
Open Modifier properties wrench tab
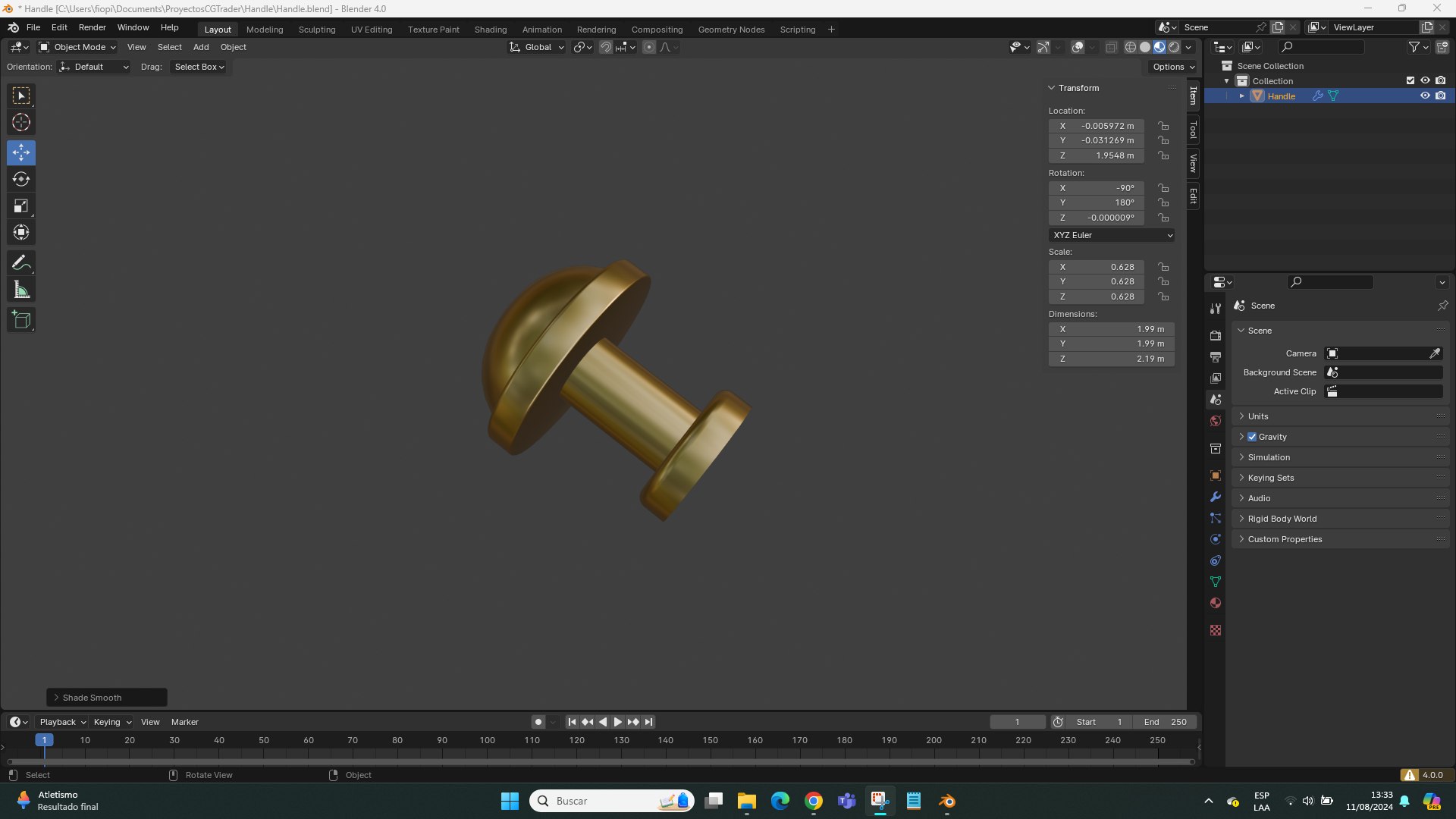(1216, 497)
